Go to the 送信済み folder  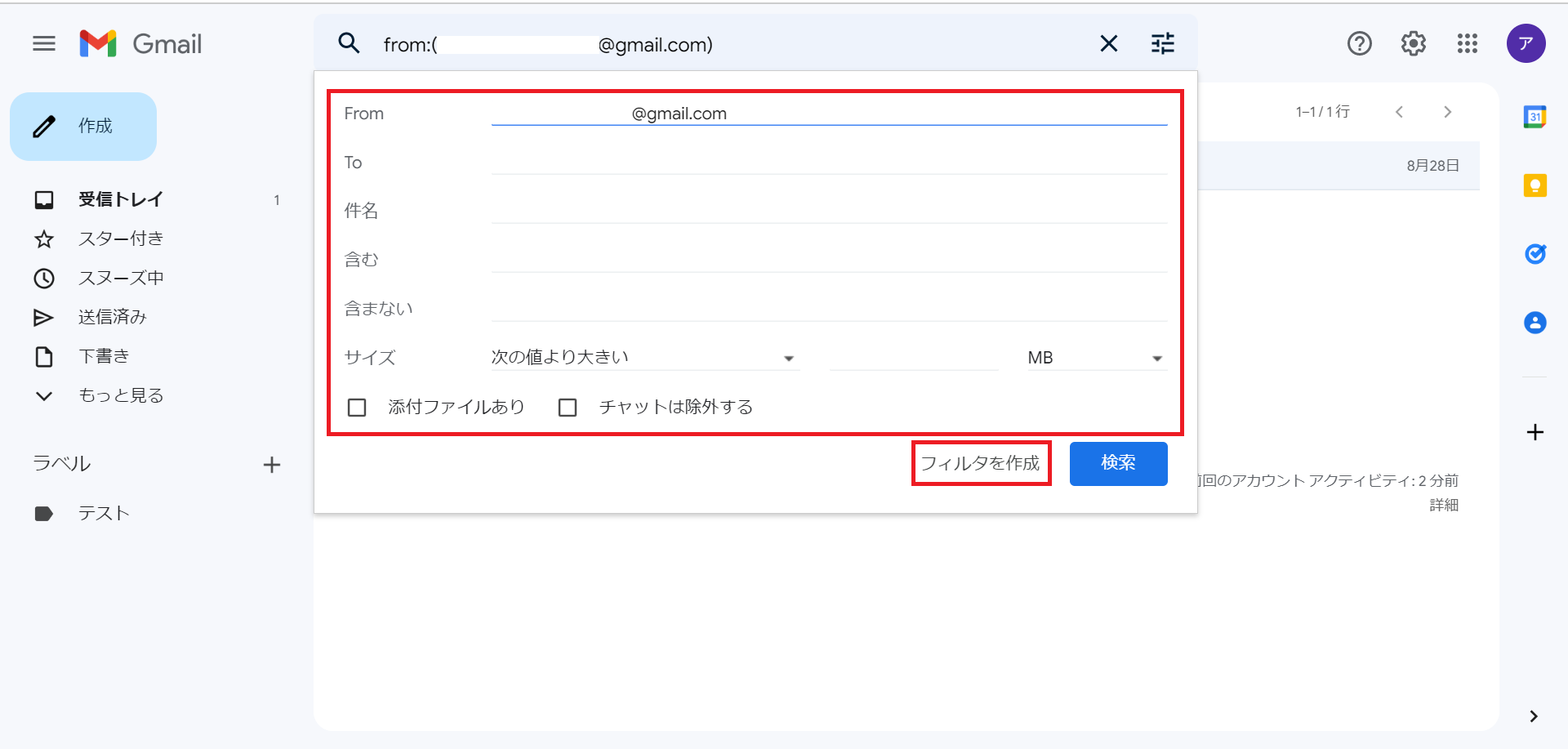click(113, 318)
